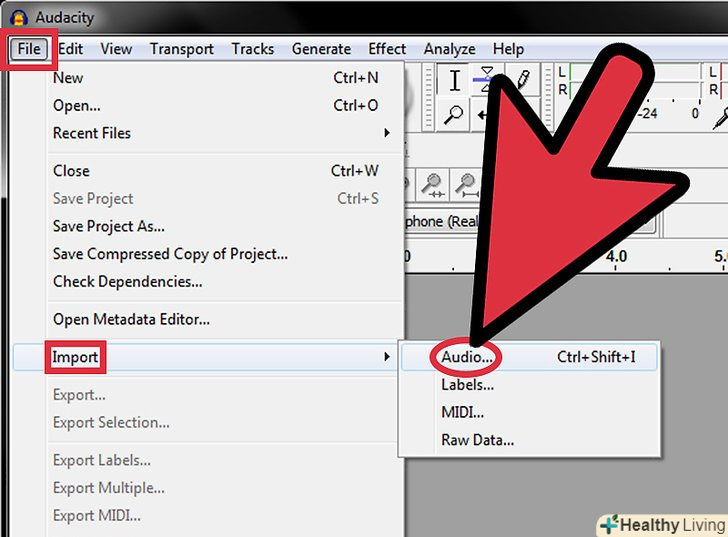Select the Draw pencil tool

pos(523,80)
